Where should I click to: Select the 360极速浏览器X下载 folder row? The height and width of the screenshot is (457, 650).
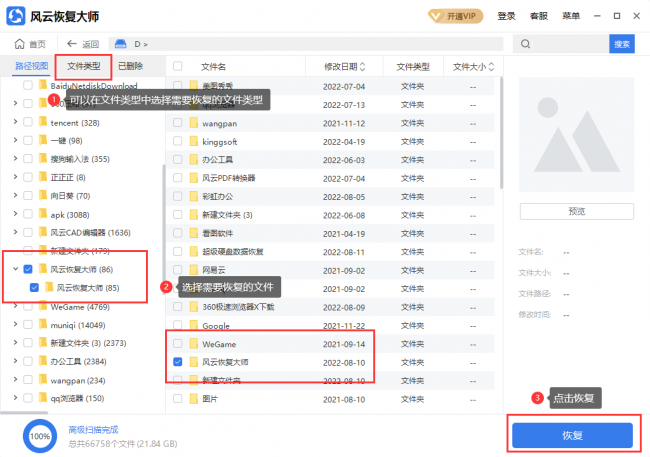tap(330, 307)
